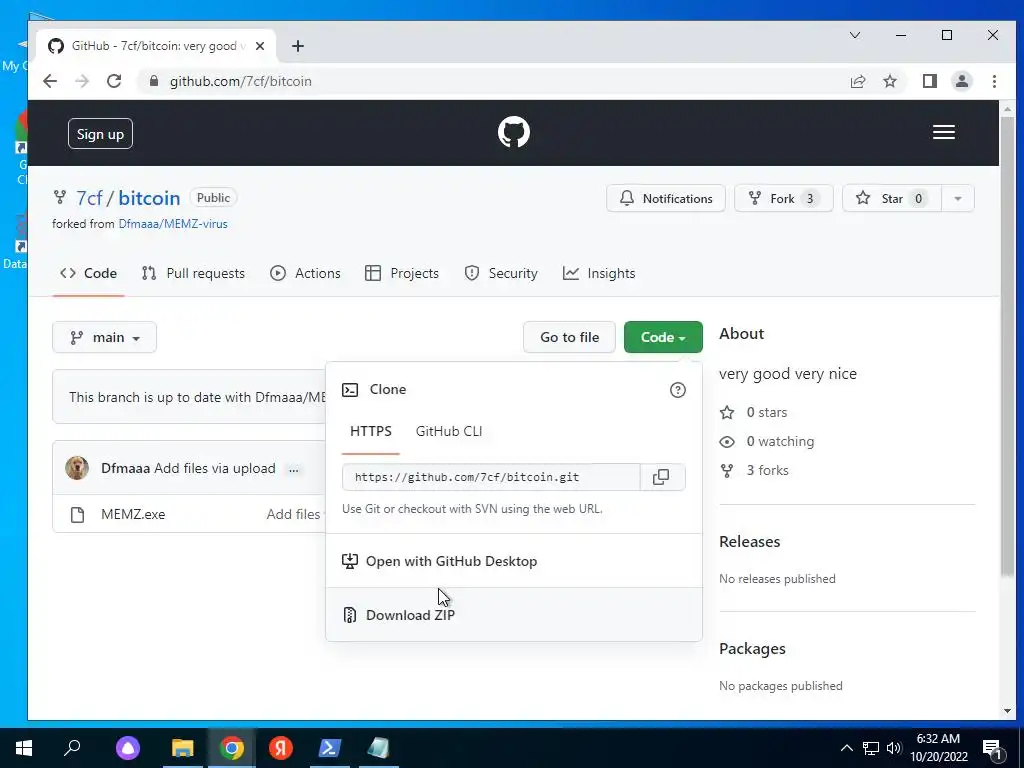Open Windows Start menu
The height and width of the screenshot is (768, 1024).
24,748
